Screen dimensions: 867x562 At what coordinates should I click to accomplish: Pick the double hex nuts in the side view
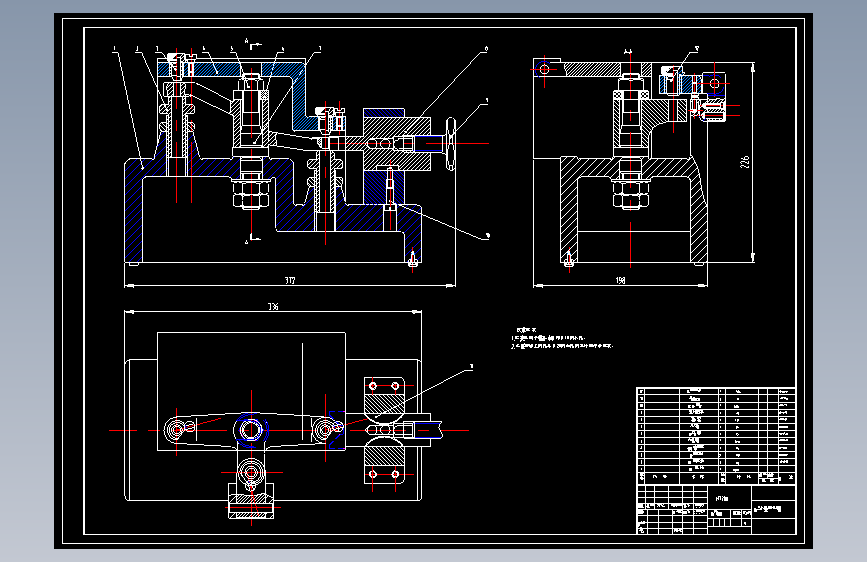click(x=630, y=194)
